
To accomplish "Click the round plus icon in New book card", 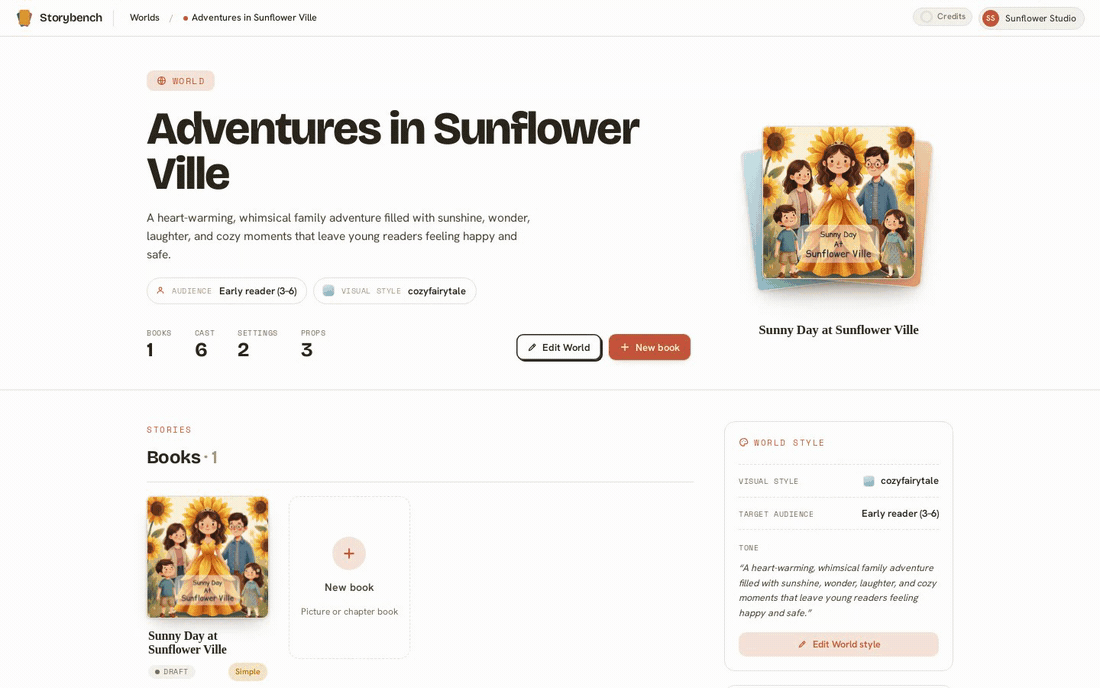I will [349, 553].
